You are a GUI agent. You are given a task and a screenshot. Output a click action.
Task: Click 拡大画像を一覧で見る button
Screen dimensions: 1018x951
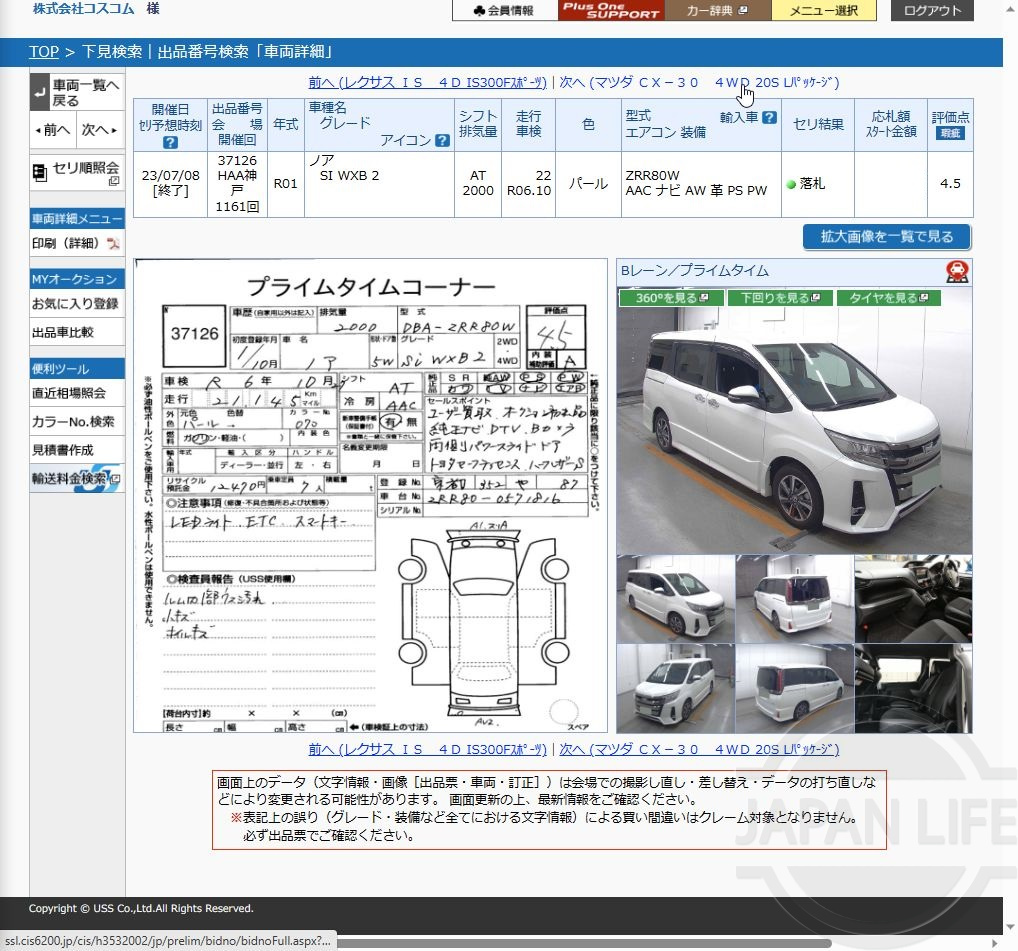tap(885, 237)
